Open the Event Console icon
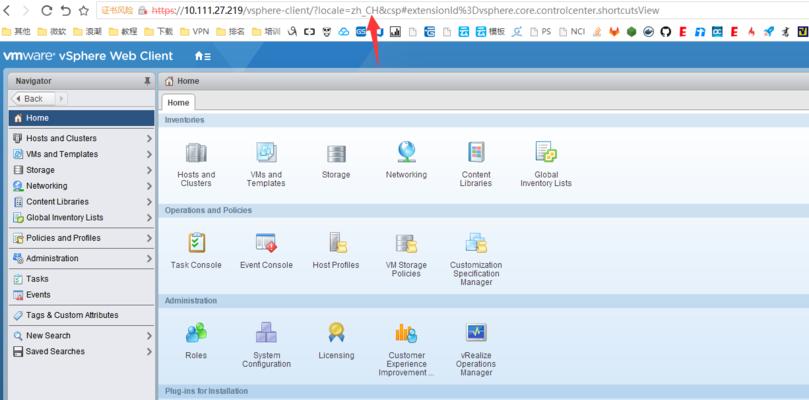This screenshot has width=809, height=400. coord(266,243)
